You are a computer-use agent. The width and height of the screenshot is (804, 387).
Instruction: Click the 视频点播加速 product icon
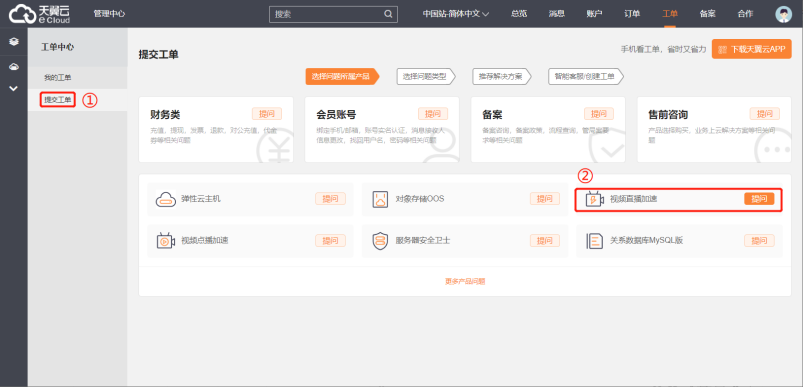click(166, 240)
